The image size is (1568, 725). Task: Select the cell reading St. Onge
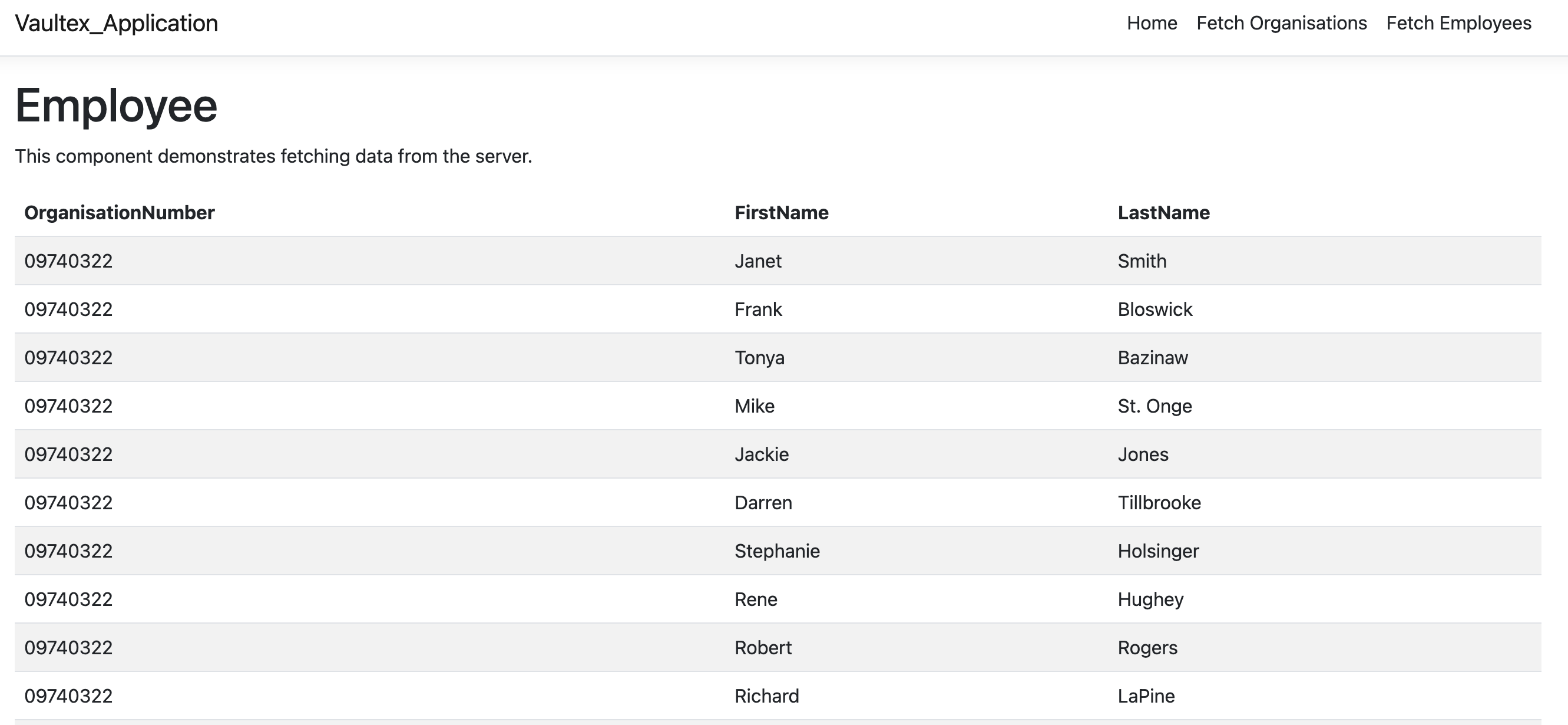coord(1154,406)
